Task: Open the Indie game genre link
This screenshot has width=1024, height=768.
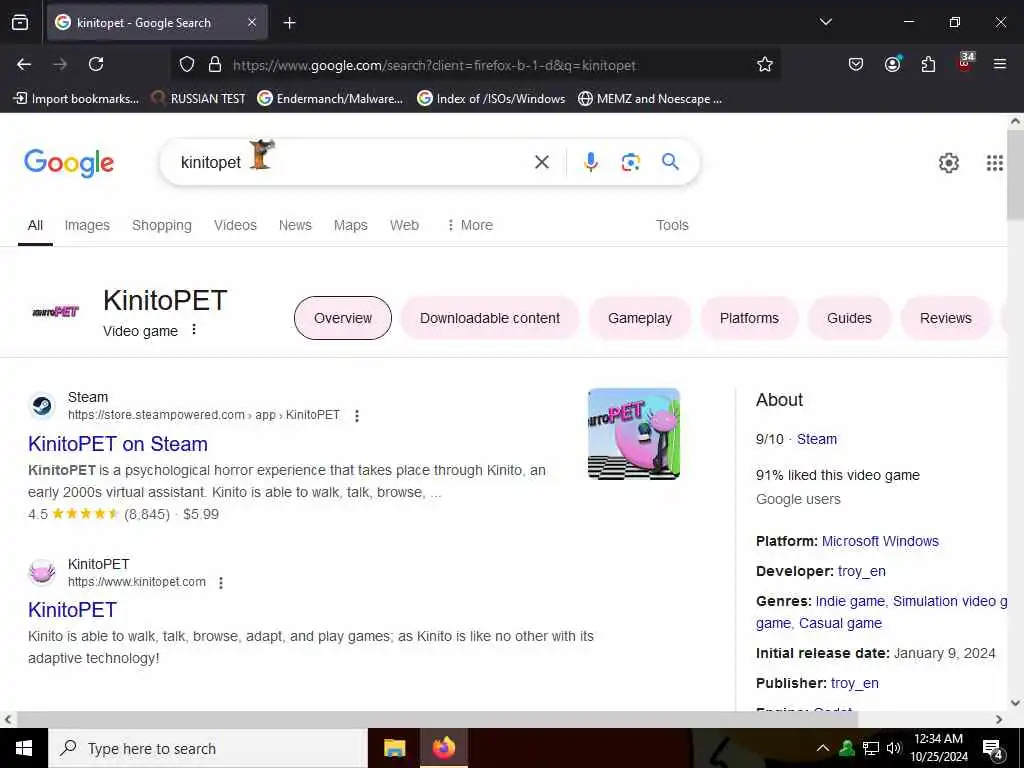Action: [850, 601]
